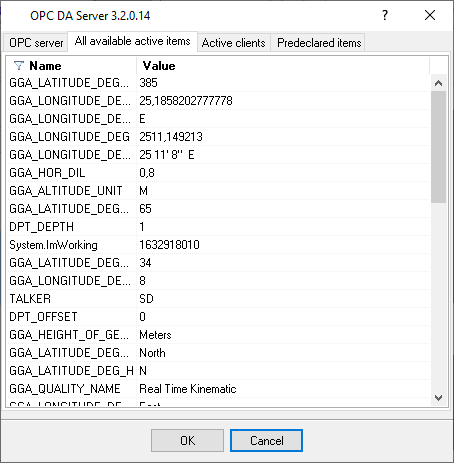Select the row with value 8
The height and width of the screenshot is (463, 454).
pos(219,281)
